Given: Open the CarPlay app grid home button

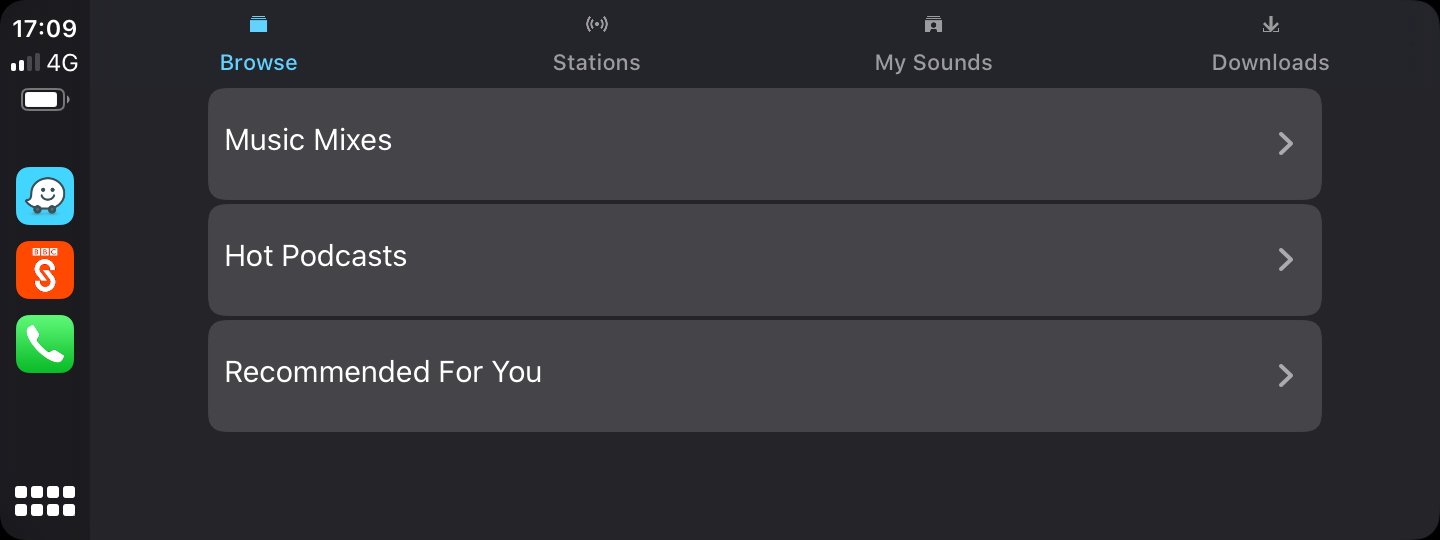Looking at the screenshot, I should click(x=45, y=501).
